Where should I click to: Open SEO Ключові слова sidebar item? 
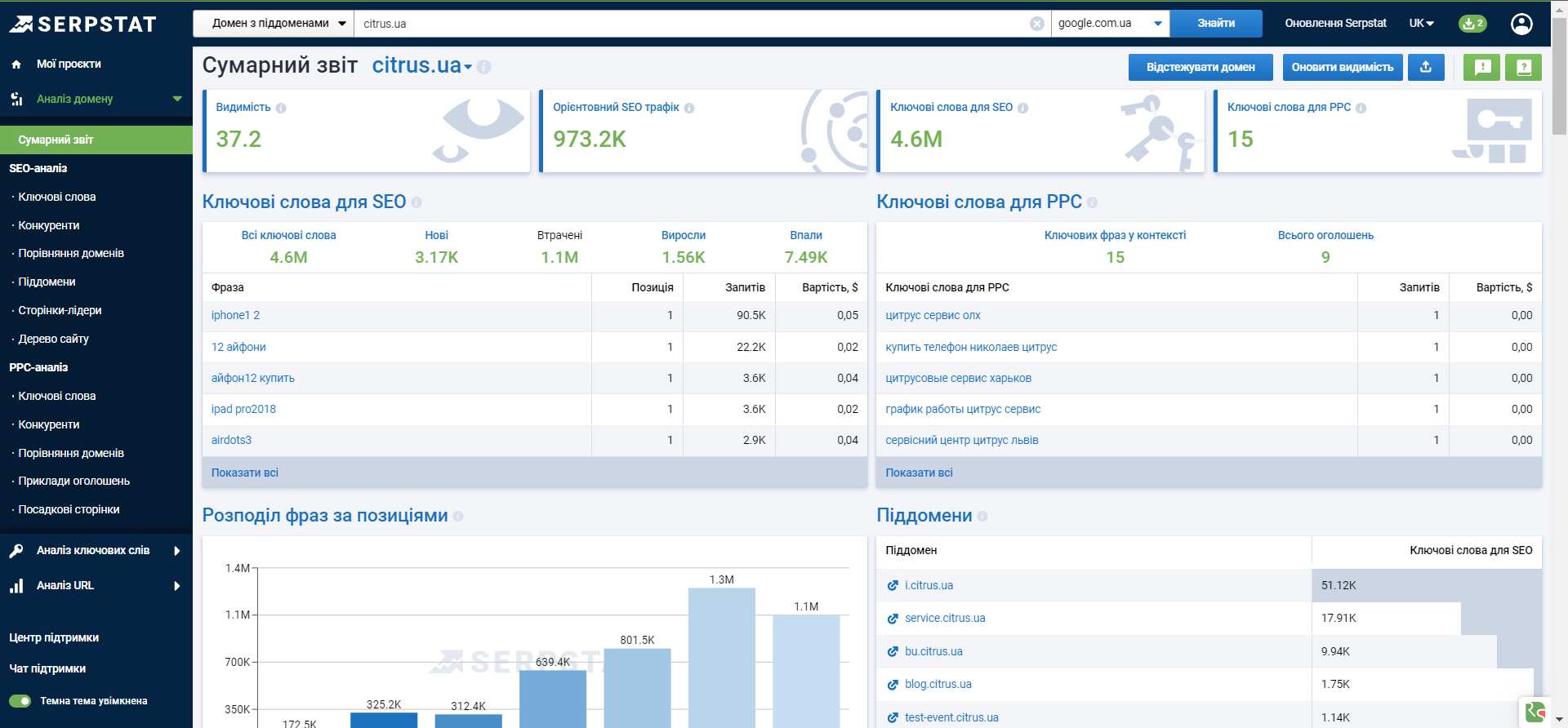(x=57, y=197)
